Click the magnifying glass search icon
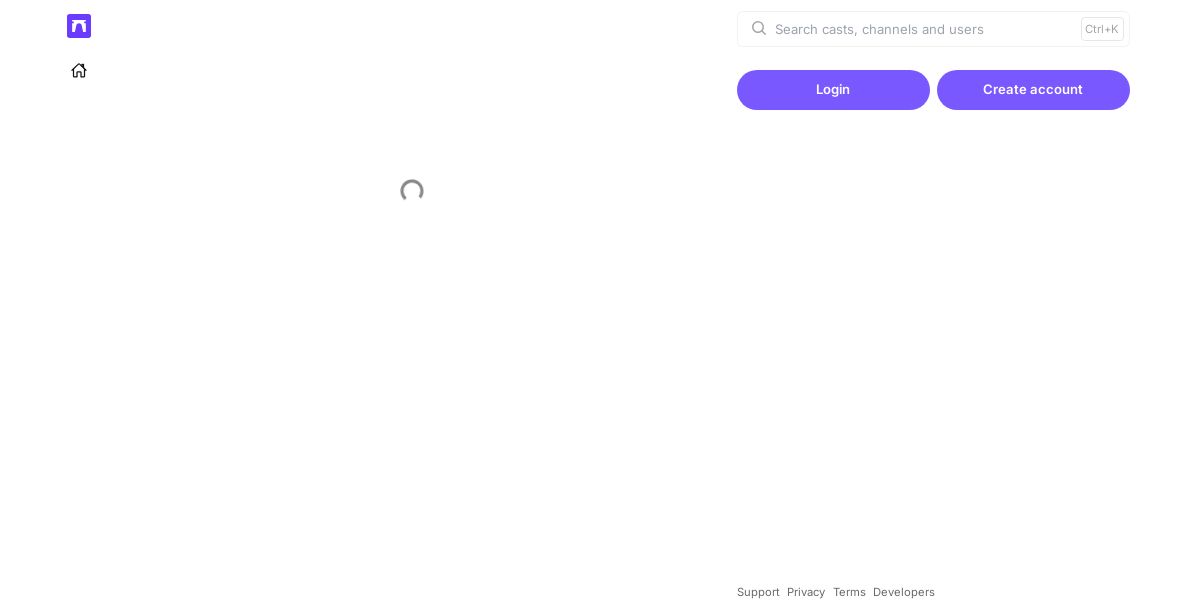 tap(759, 28)
